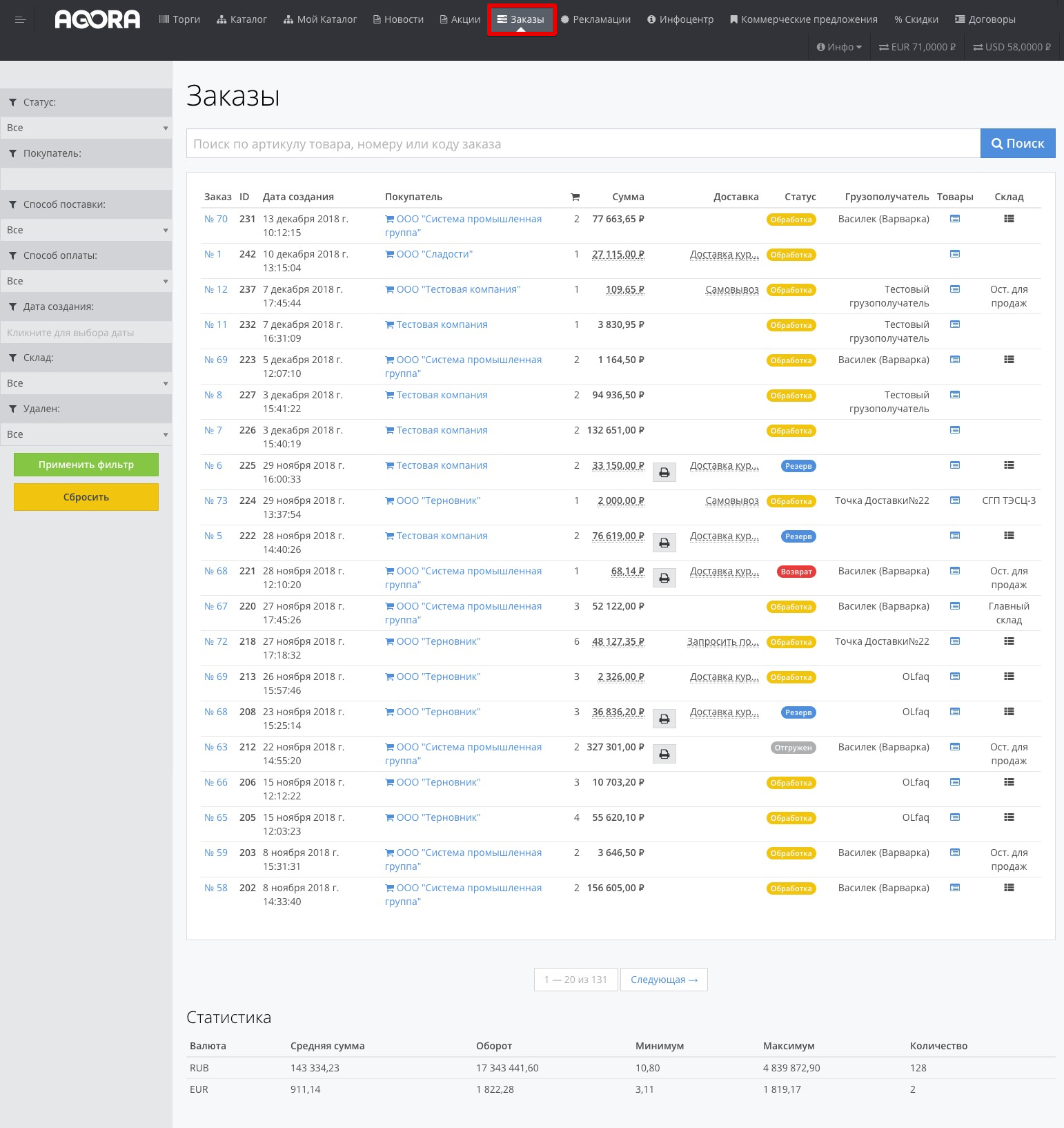Viewport: 1064px width, 1128px height.
Task: Open the Инфоцентр section
Action: pos(680,19)
